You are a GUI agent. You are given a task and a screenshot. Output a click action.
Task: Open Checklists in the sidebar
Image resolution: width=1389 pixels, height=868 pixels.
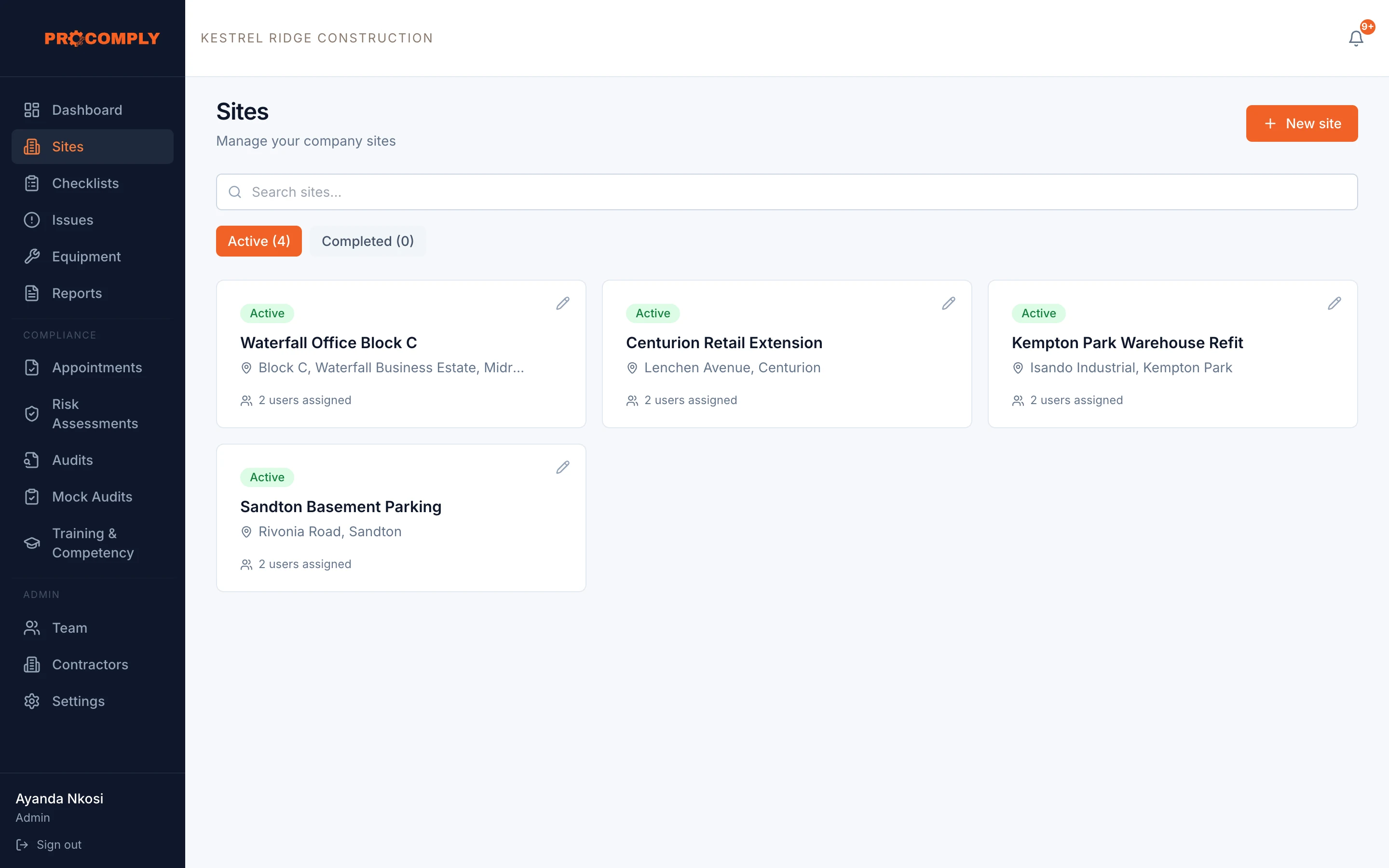93,183
